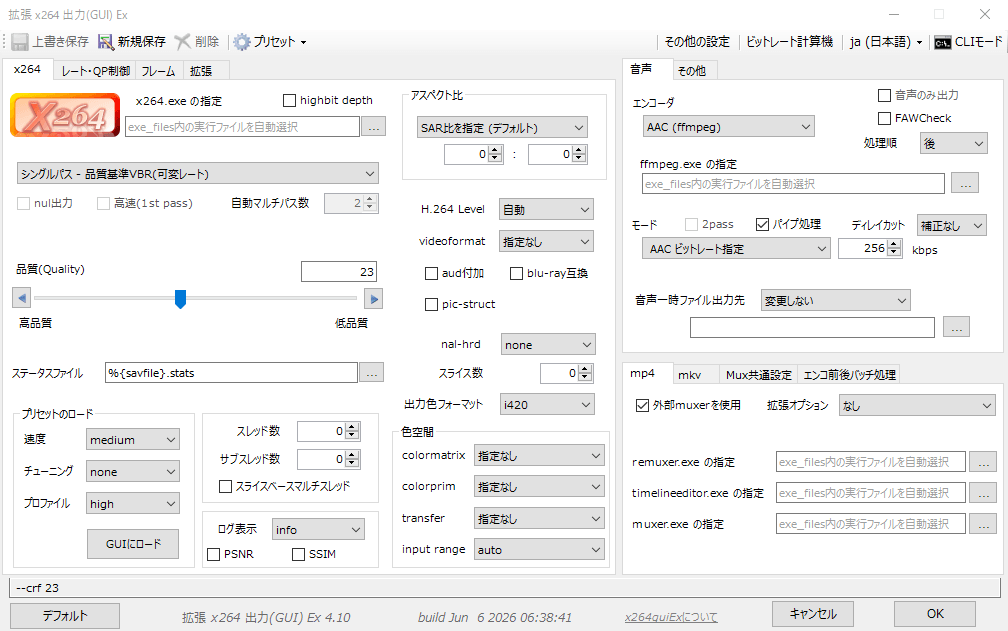Image resolution: width=1008 pixels, height=631 pixels.
Task: Toggle blu-ray互換 checkbox
Action: [516, 274]
